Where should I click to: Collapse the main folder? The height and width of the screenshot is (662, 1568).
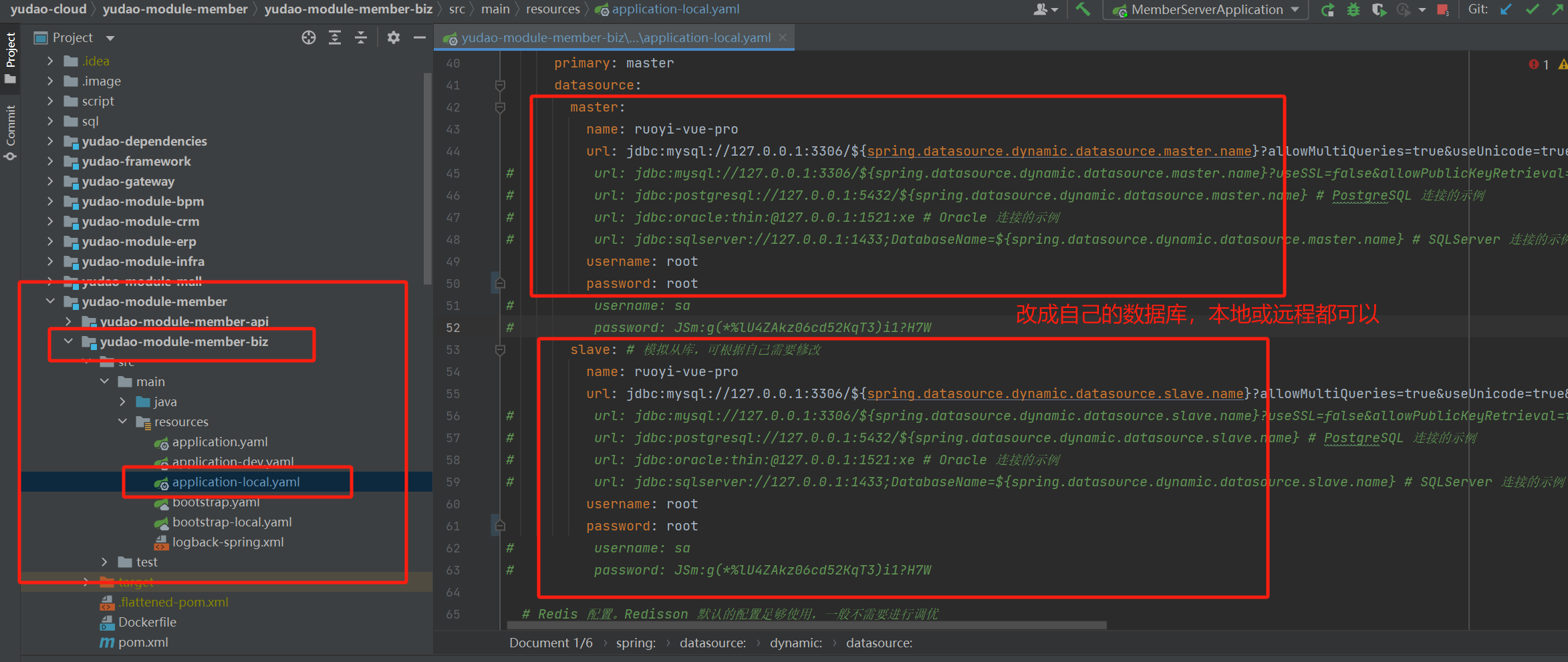104,381
